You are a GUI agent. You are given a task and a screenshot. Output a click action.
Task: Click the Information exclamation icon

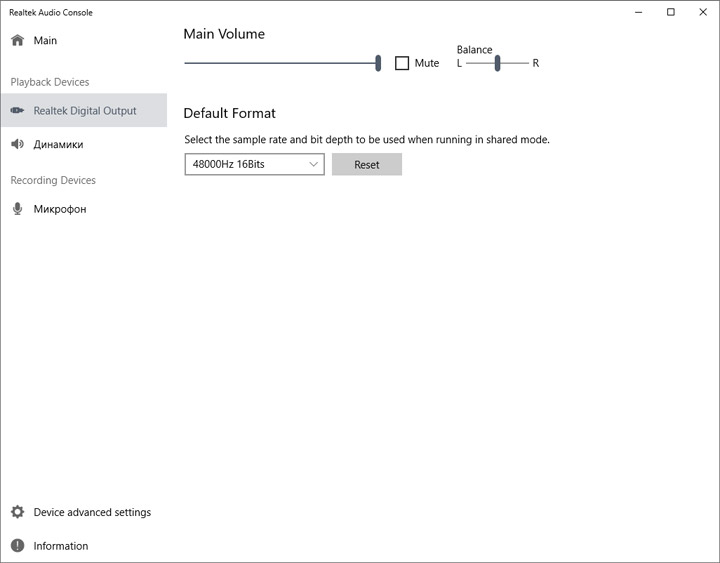tap(17, 546)
